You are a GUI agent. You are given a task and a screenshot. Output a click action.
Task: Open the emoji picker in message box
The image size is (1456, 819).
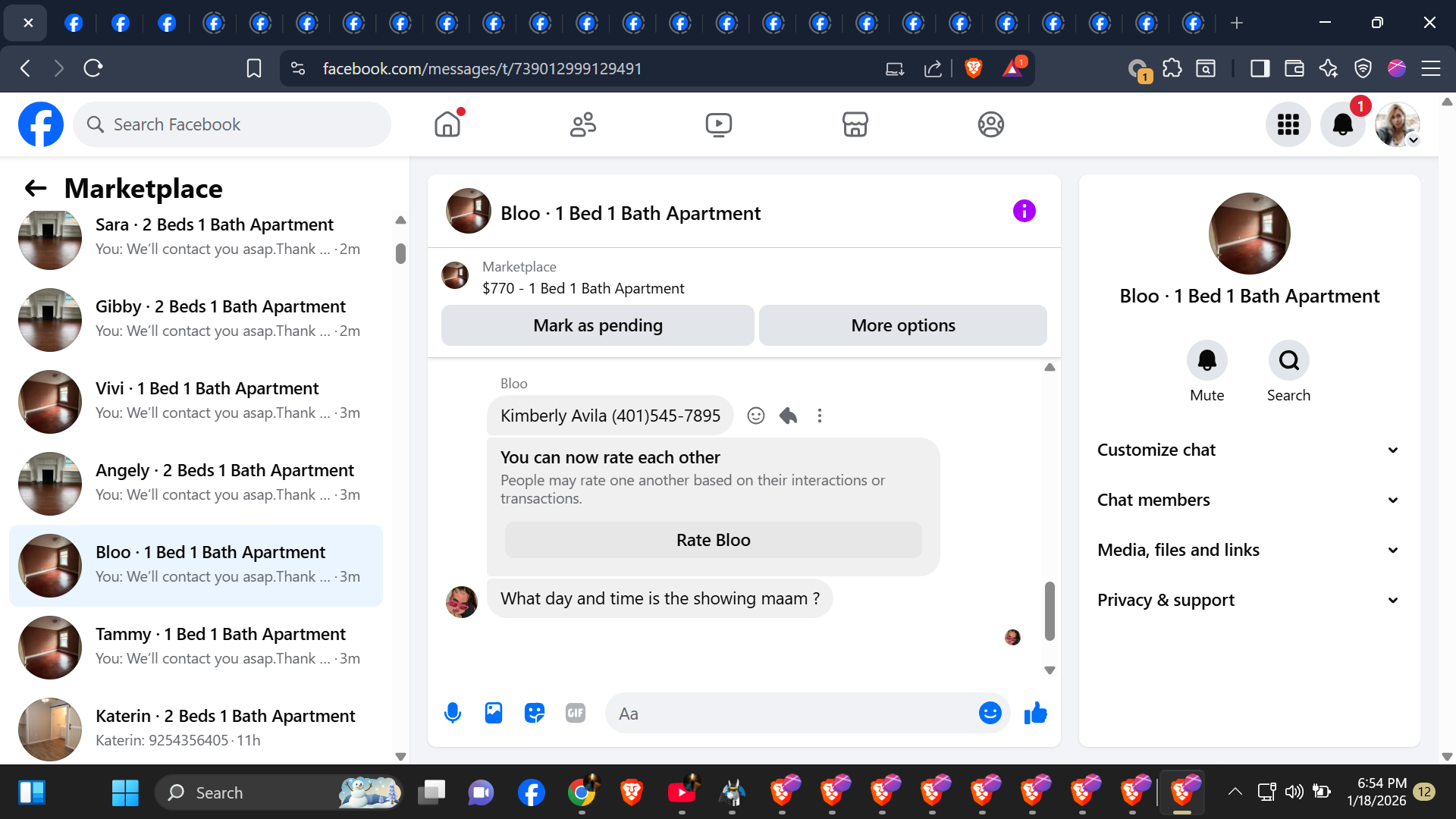[x=990, y=713]
